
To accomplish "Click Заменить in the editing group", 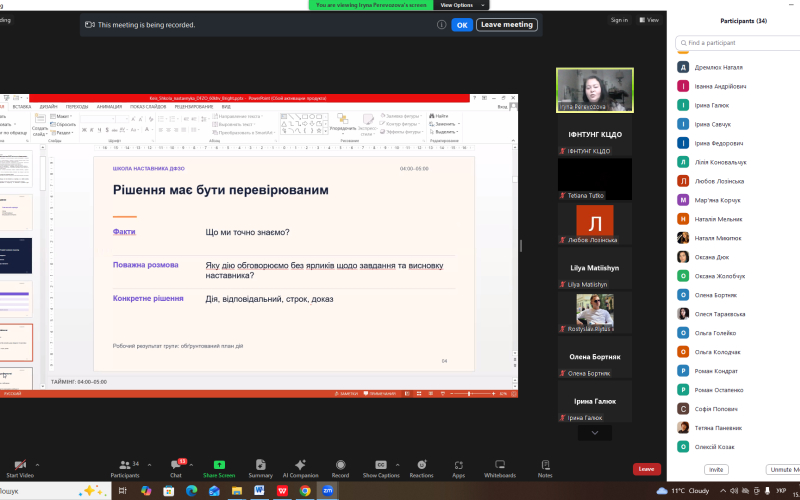I will click(444, 124).
